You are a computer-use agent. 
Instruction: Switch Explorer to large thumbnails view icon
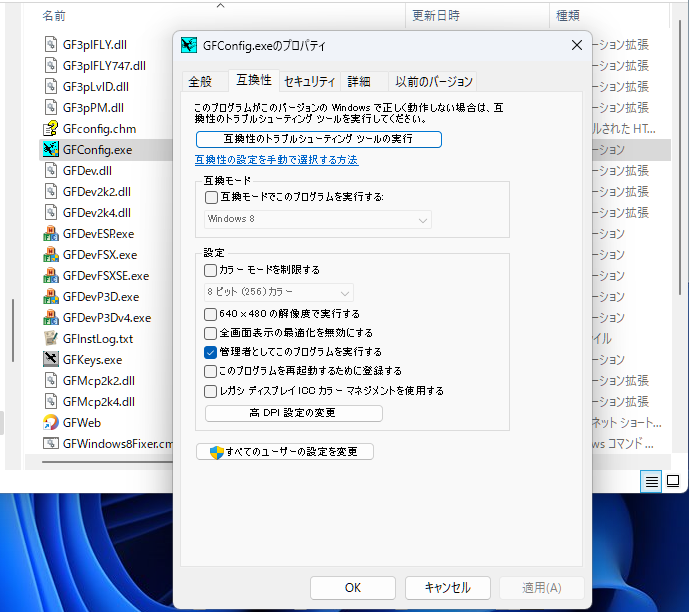[x=673, y=482]
